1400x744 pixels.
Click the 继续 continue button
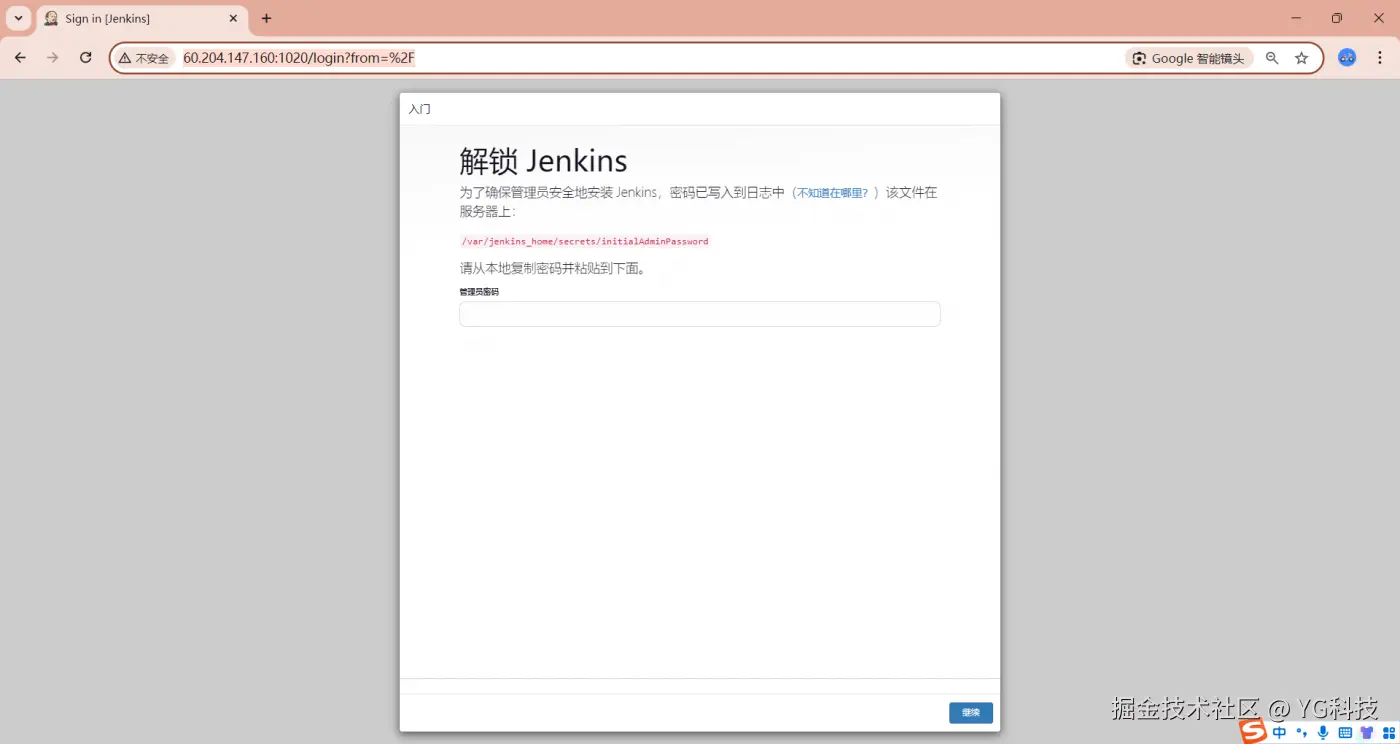tap(970, 712)
